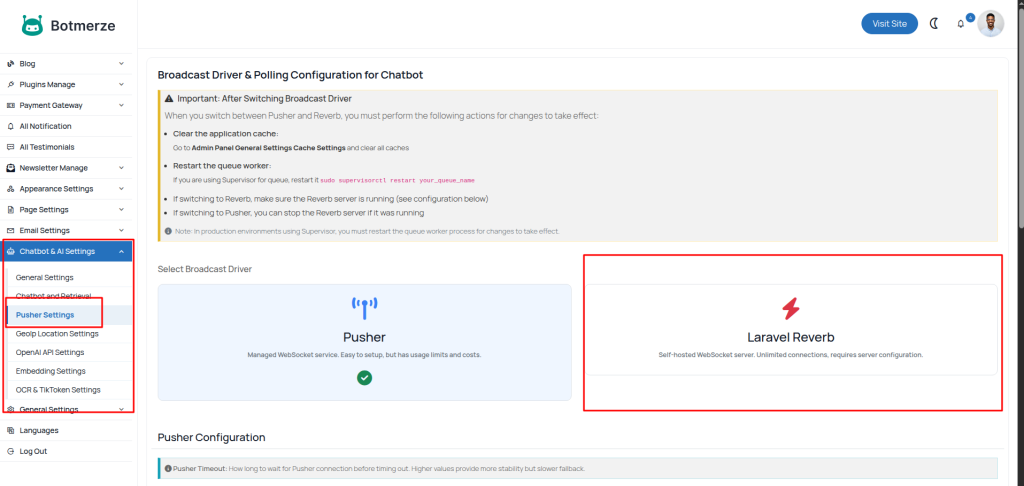Open notifications via the bell icon
1024x486 pixels.
coord(961,24)
